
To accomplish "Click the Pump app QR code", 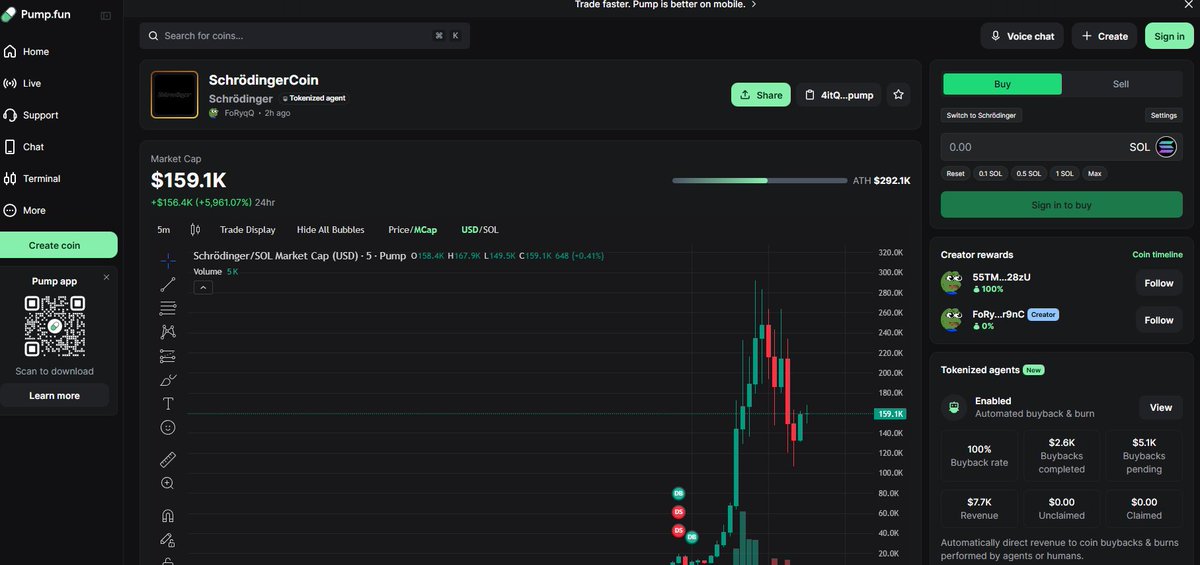I will [55, 326].
